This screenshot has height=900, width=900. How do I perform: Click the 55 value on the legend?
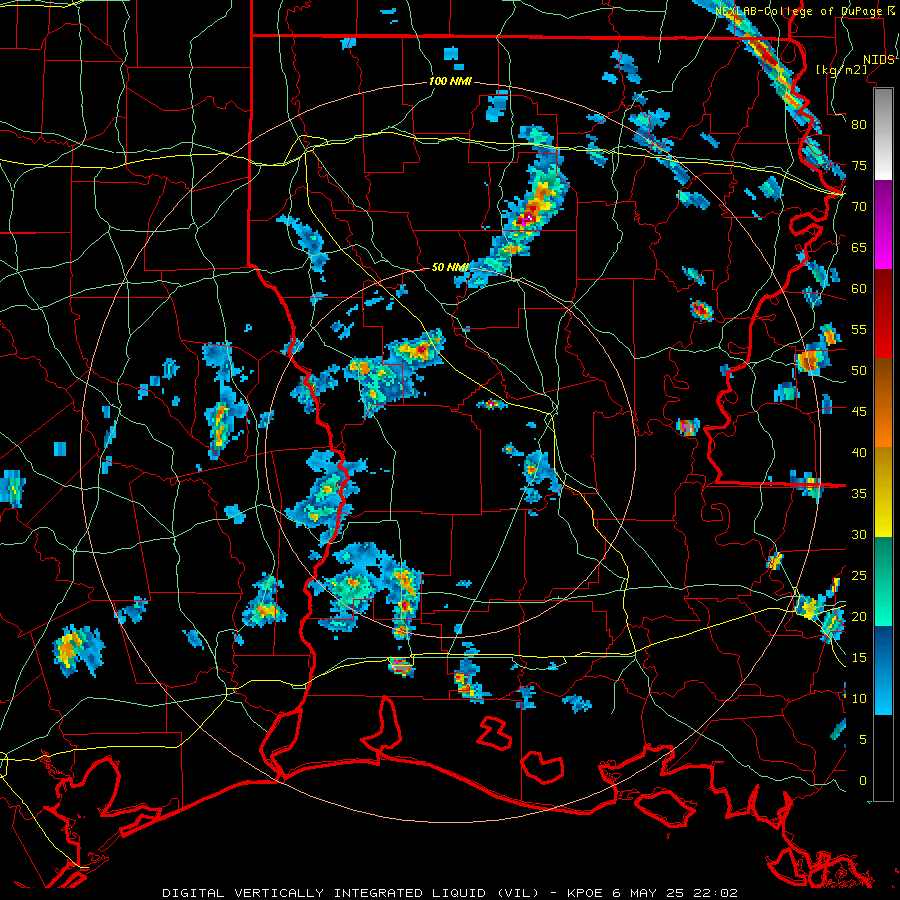[x=859, y=329]
